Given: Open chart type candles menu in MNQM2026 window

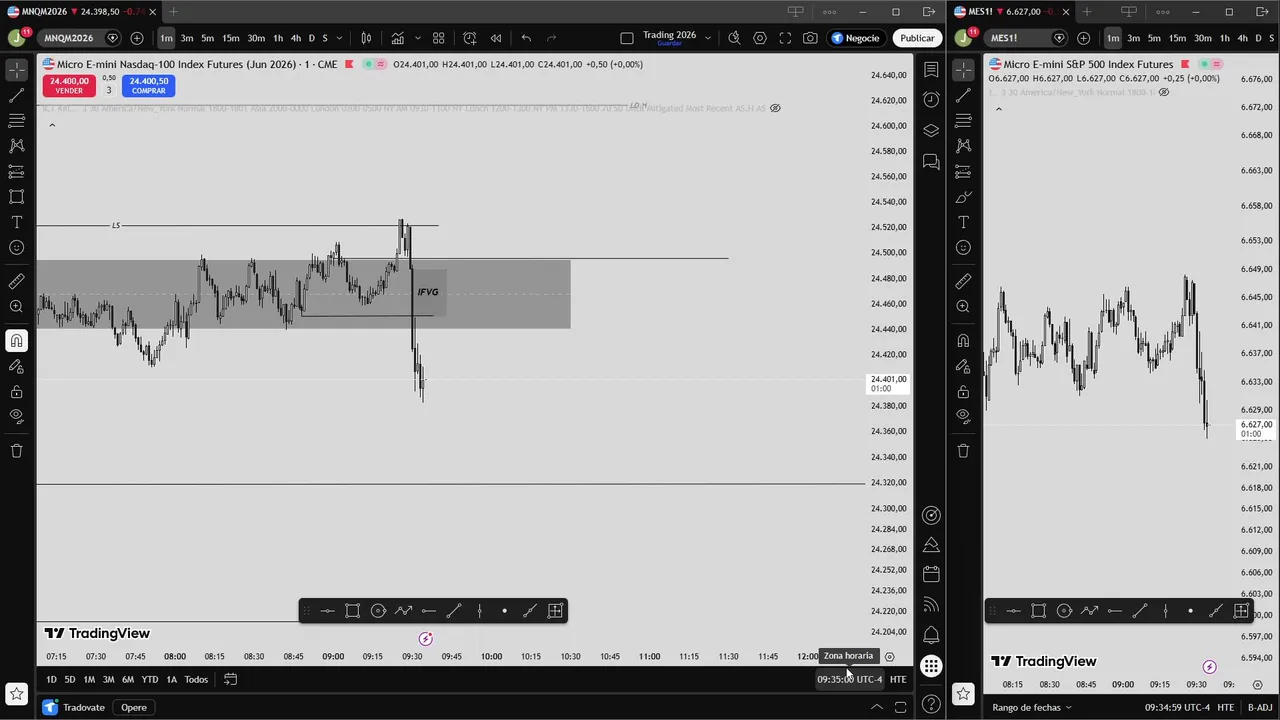Looking at the screenshot, I should pyautogui.click(x=366, y=38).
